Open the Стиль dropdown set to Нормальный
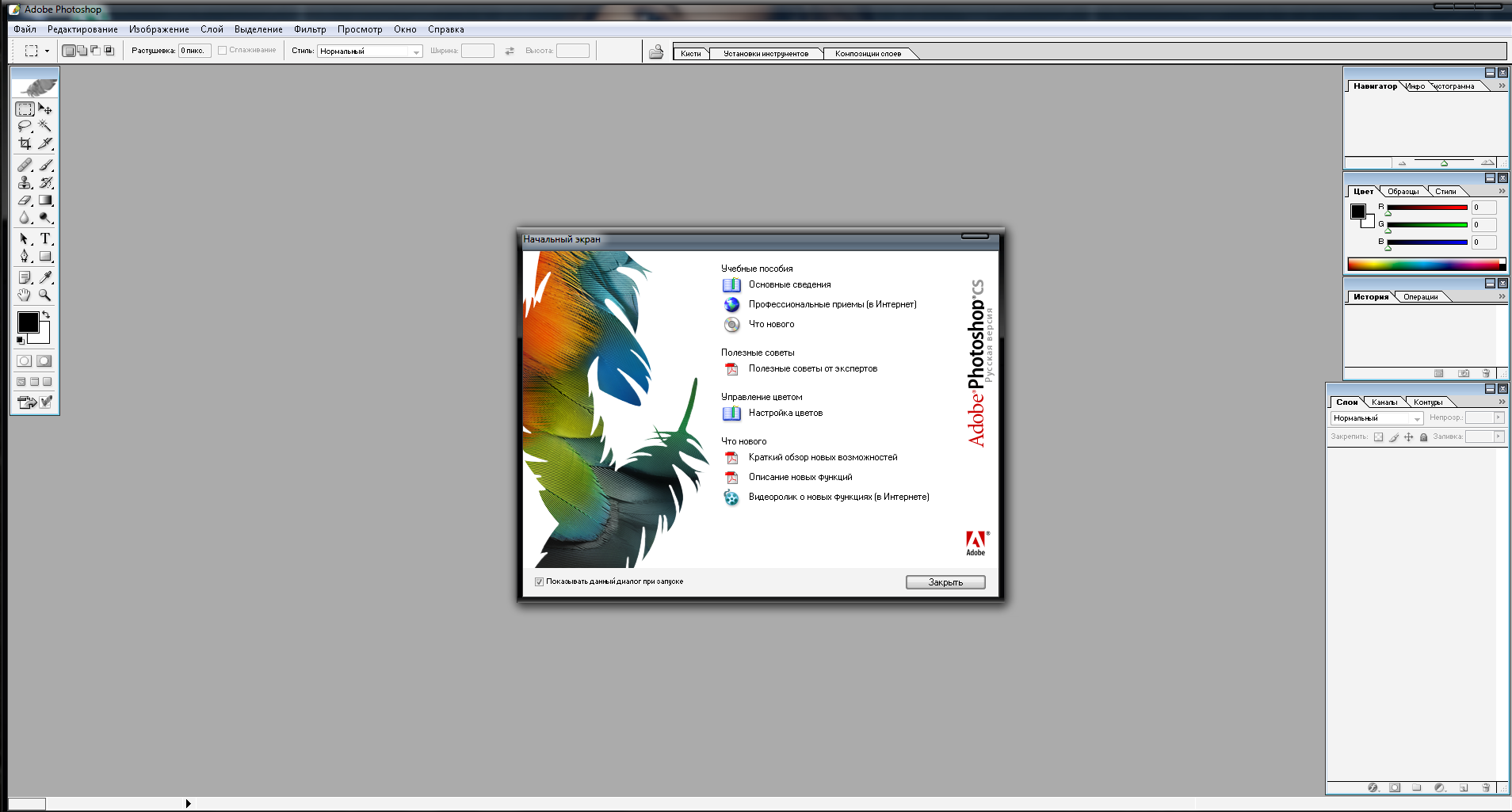Image resolution: width=1512 pixels, height=812 pixels. pos(369,51)
